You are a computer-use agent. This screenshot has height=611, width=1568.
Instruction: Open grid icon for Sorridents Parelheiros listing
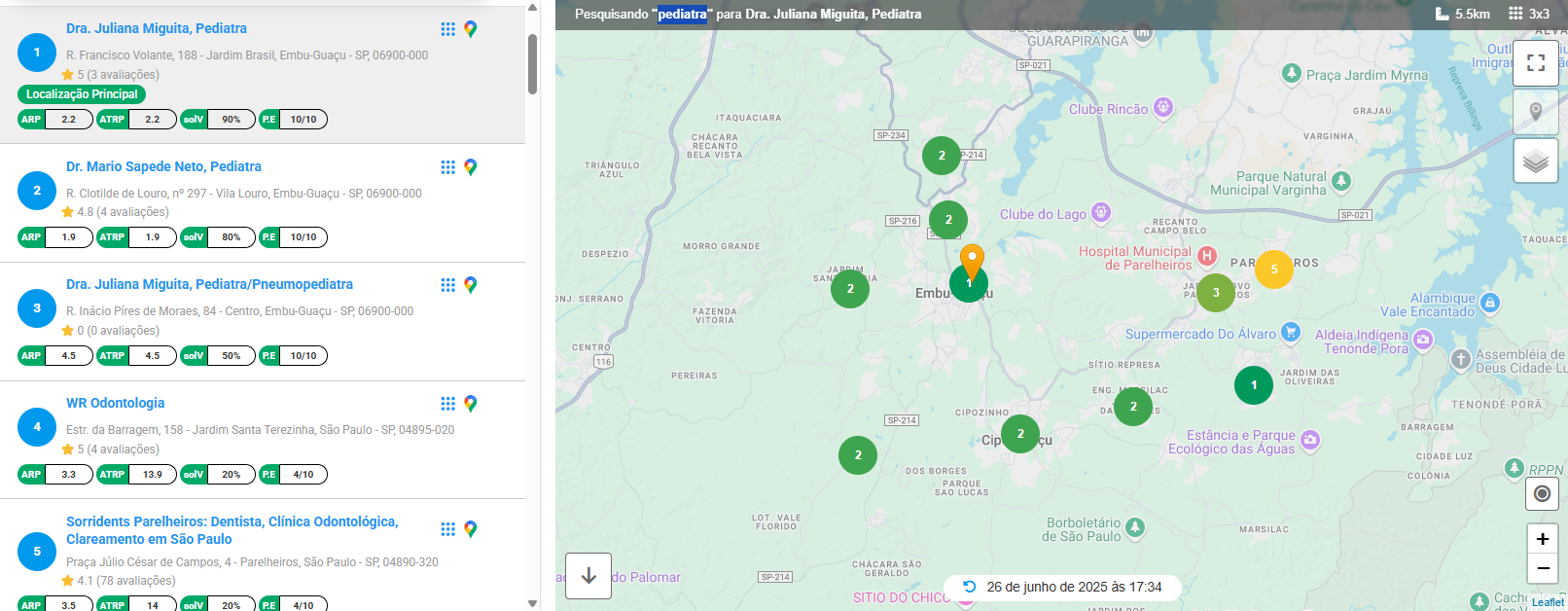click(447, 529)
